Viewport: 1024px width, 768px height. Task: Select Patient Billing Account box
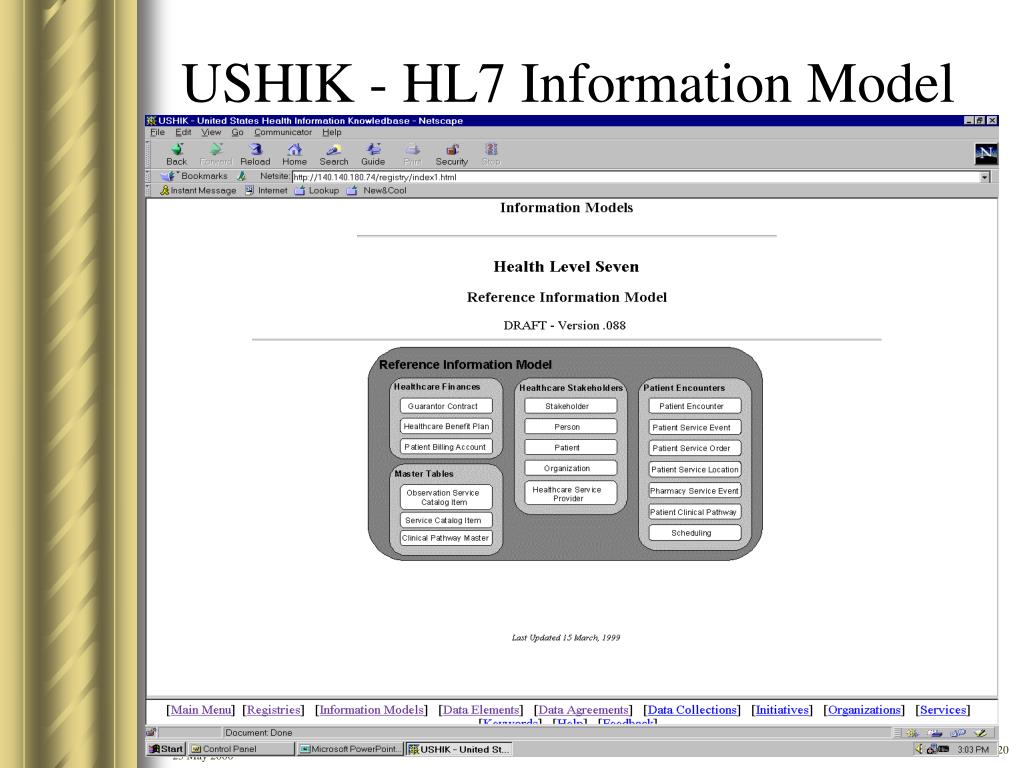[446, 447]
